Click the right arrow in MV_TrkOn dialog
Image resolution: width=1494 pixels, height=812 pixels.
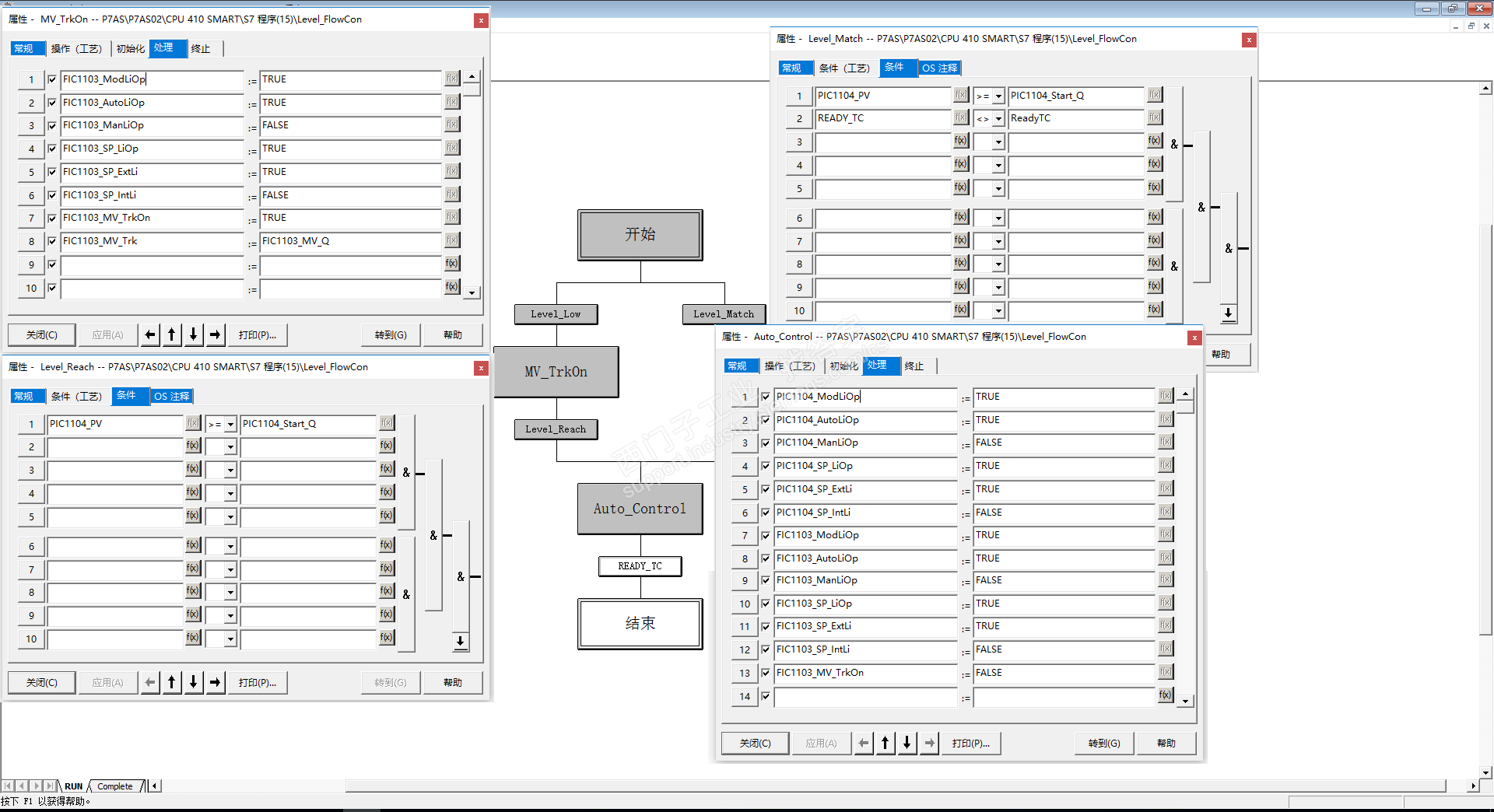click(216, 335)
